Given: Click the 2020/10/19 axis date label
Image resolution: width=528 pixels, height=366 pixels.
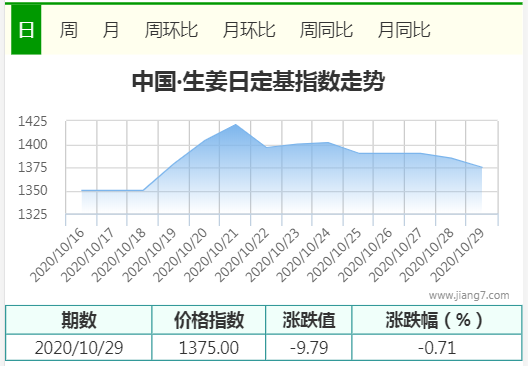Looking at the screenshot, I should (149, 255).
